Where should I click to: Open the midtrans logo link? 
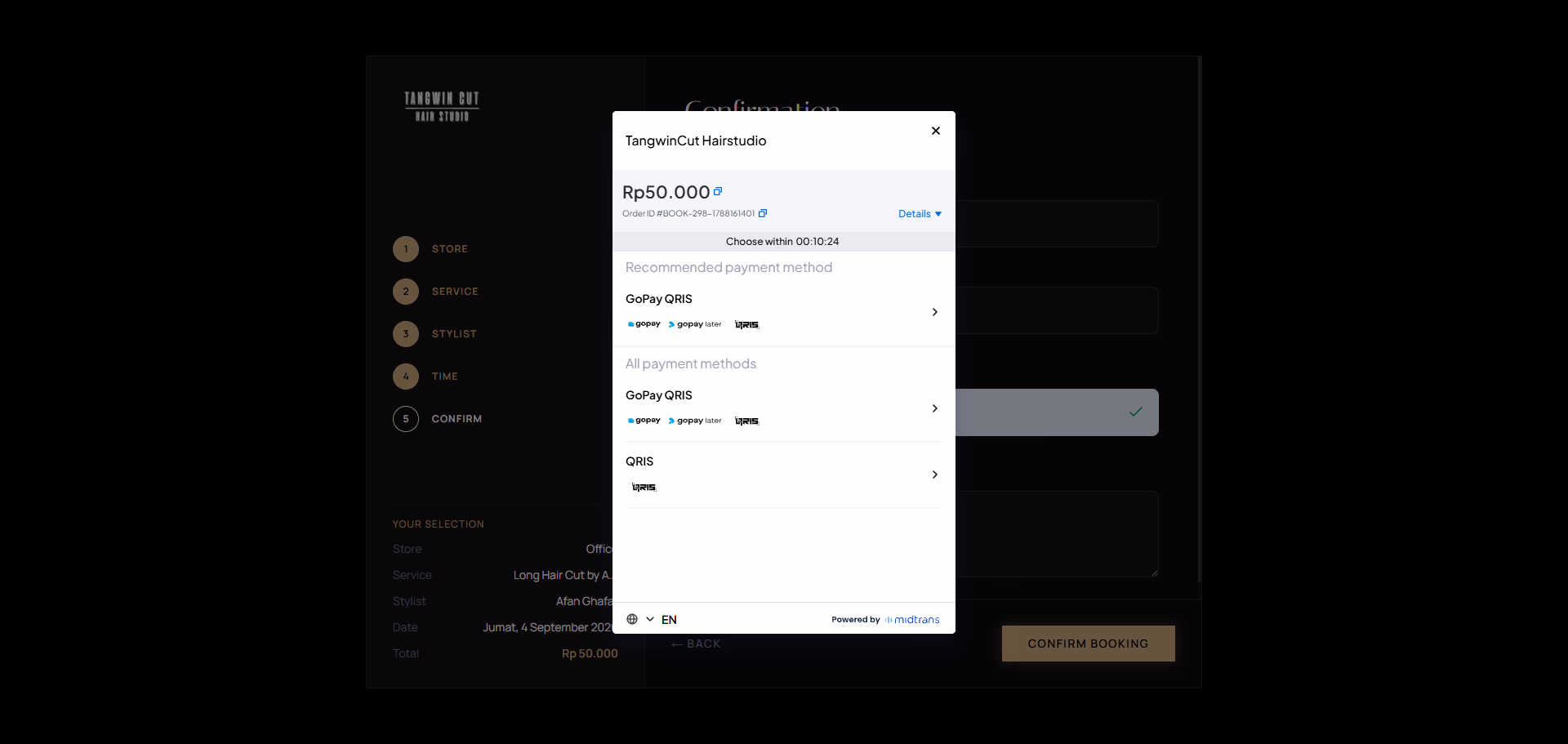(913, 620)
